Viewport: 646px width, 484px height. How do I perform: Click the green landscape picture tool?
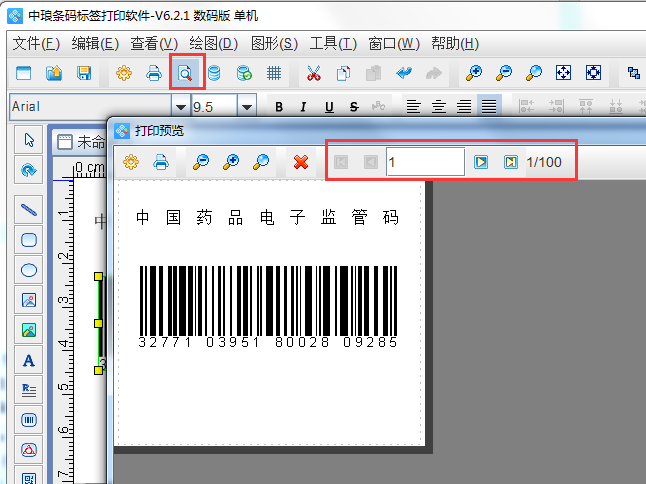[28, 330]
